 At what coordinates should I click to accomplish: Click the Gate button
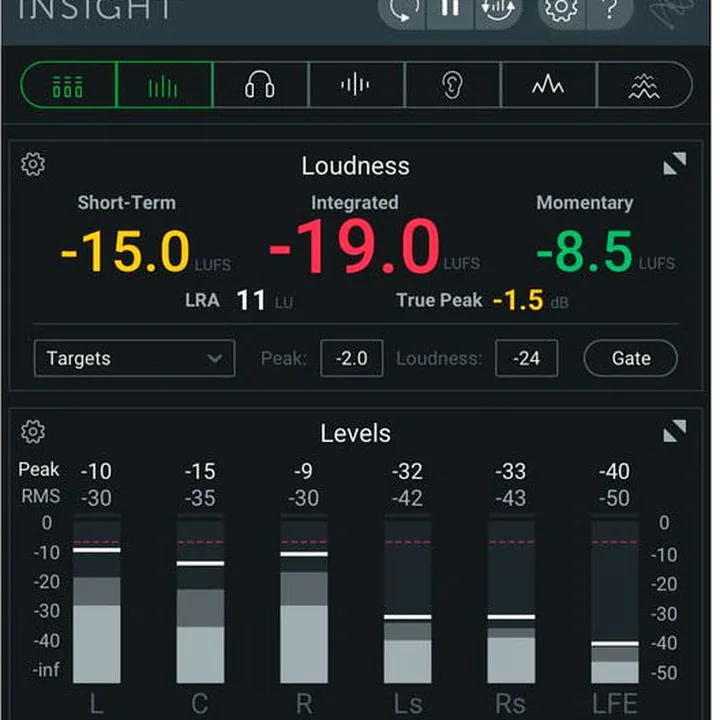tap(630, 358)
